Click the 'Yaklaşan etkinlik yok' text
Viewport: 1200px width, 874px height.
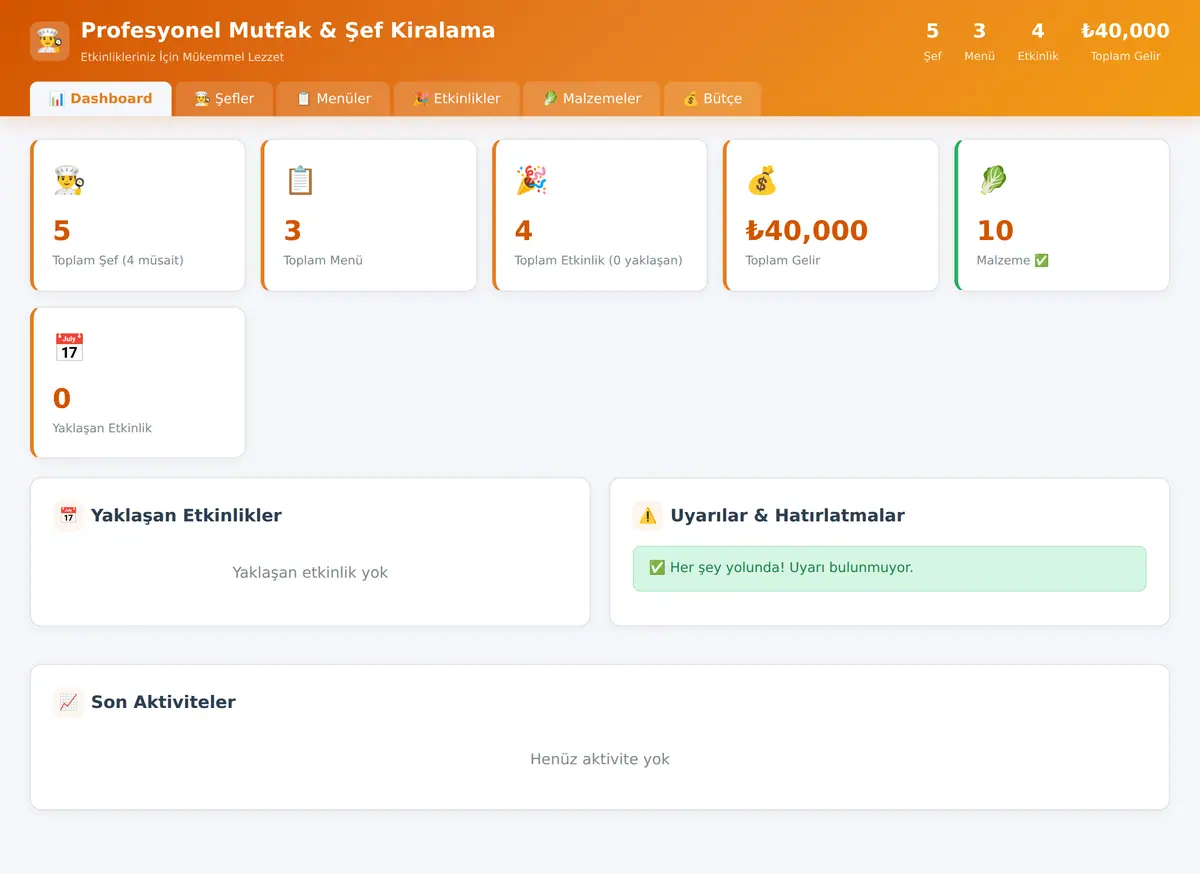(310, 573)
